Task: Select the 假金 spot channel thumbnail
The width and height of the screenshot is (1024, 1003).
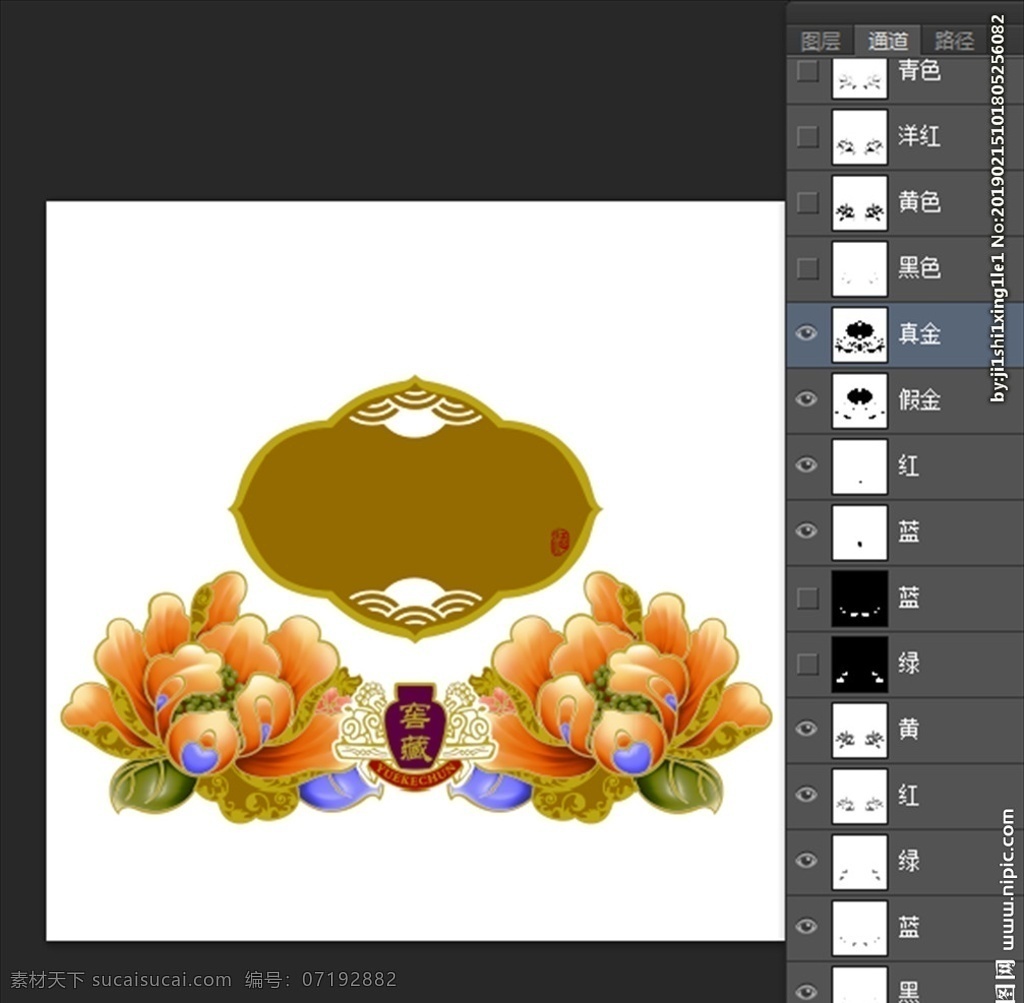Action: coord(859,401)
